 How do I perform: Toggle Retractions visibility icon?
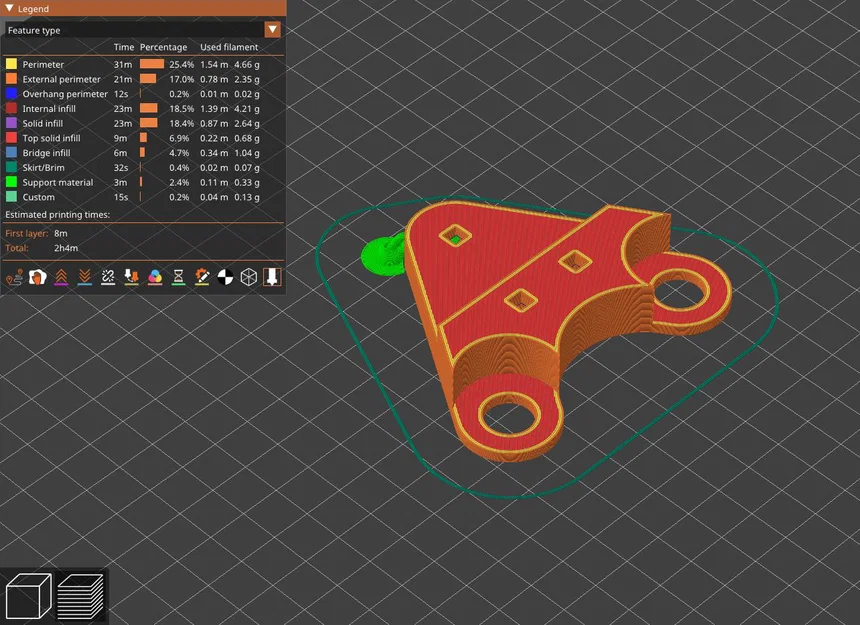click(x=61, y=277)
